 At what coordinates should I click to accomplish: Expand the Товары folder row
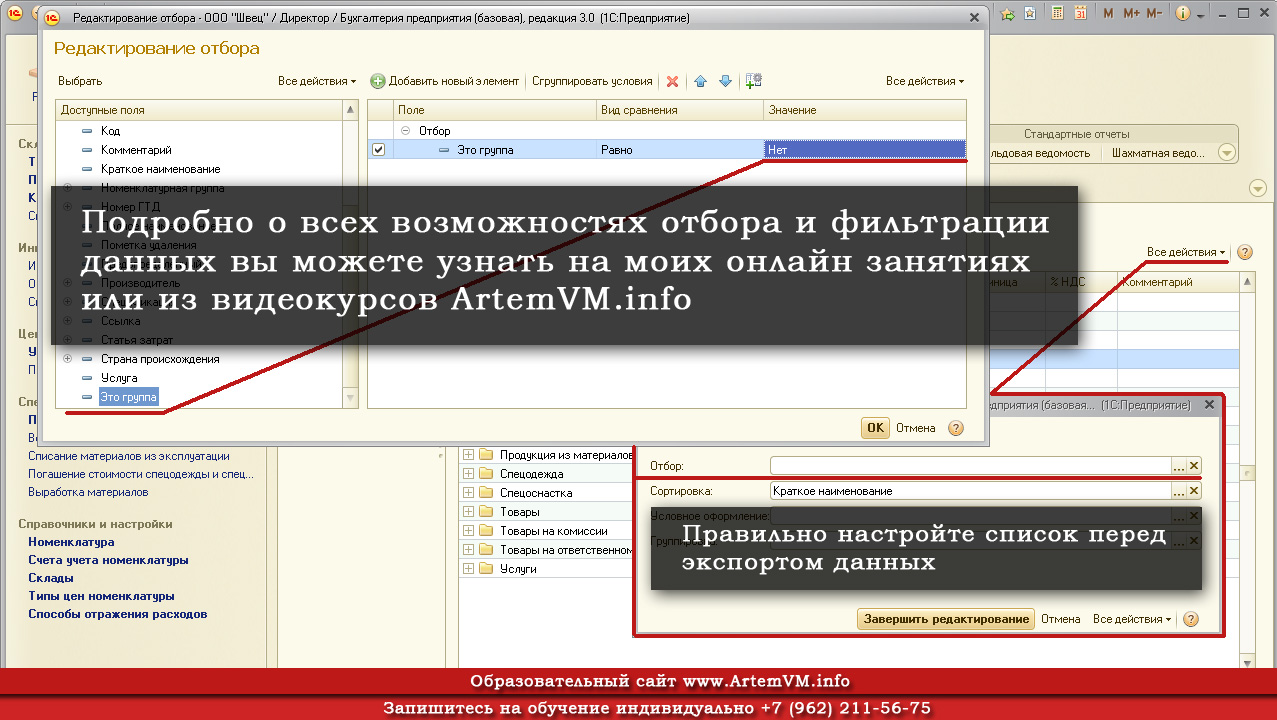[468, 512]
